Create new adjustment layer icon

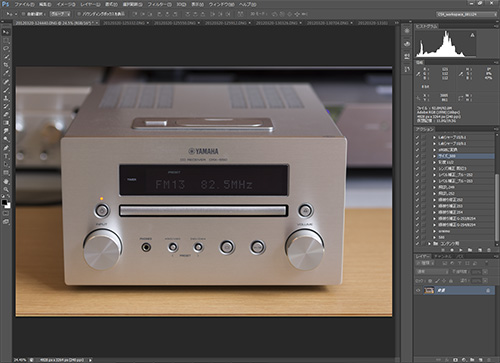click(x=464, y=360)
